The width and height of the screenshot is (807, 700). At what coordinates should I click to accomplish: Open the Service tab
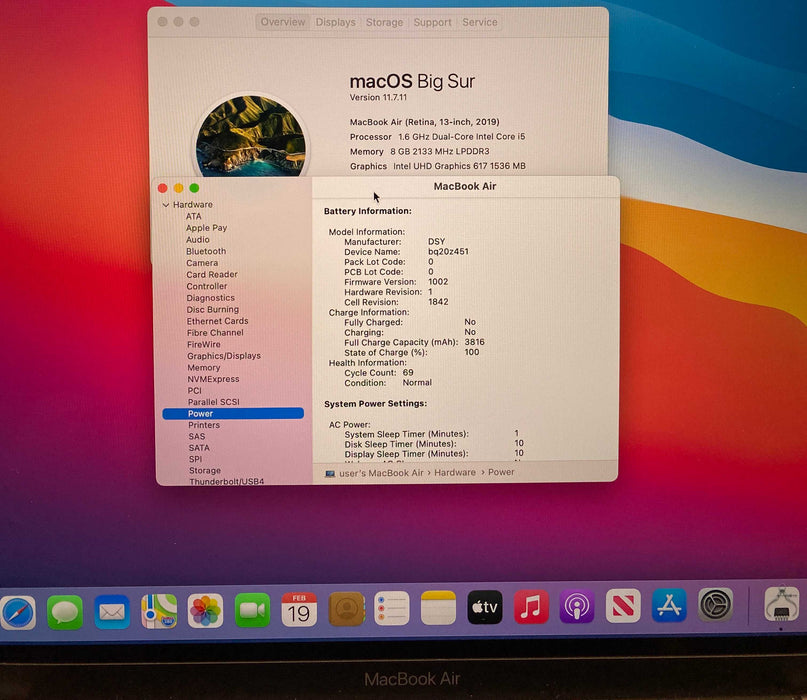click(x=480, y=22)
